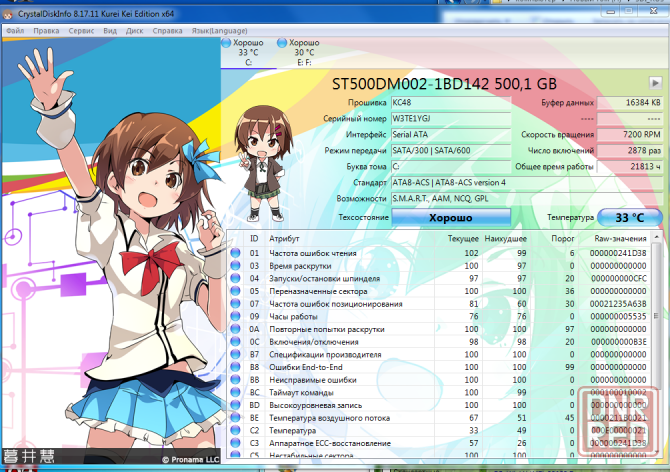Open the Справка menu
This screenshot has height=472, width=670.
pyautogui.click(x=168, y=31)
